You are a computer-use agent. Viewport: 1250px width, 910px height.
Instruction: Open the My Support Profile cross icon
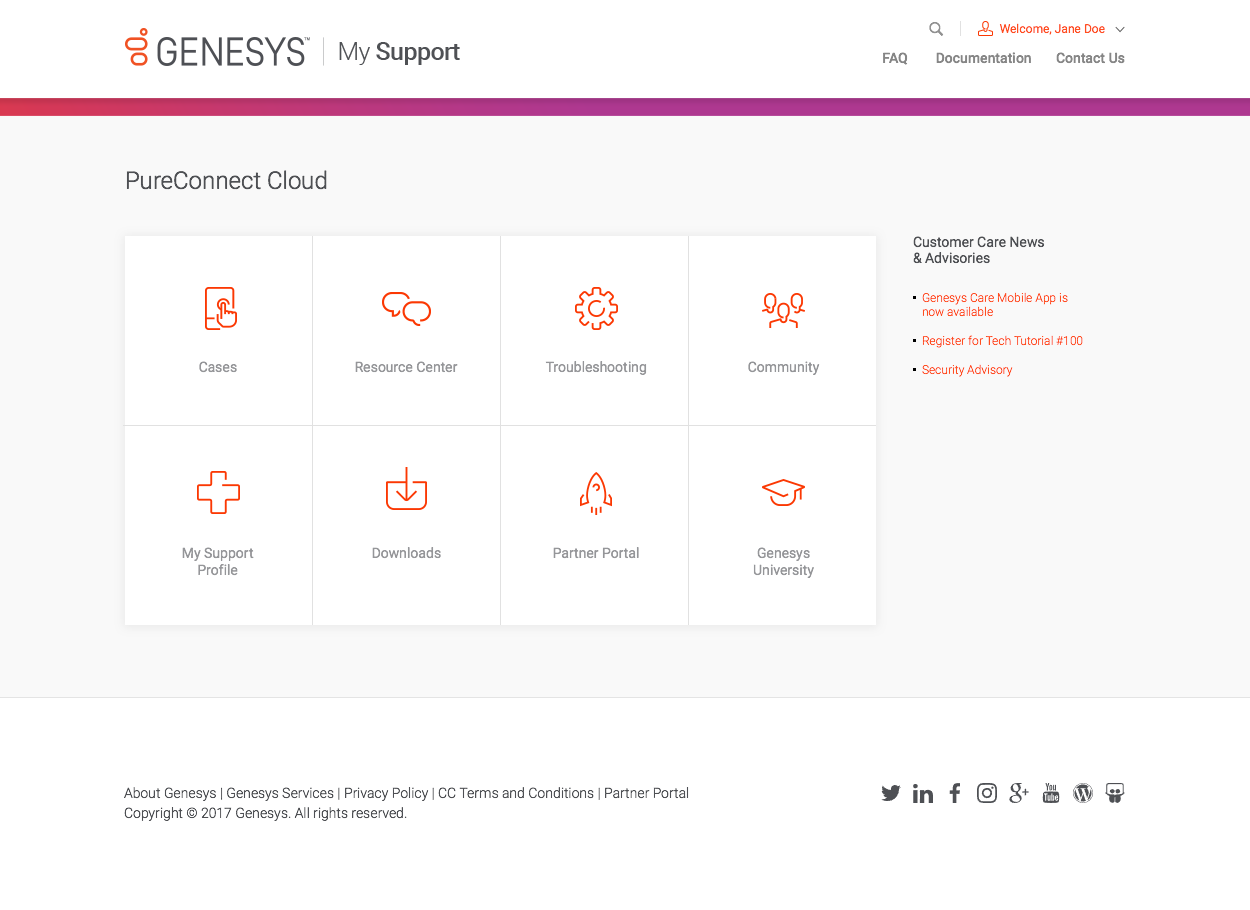pyautogui.click(x=218, y=492)
